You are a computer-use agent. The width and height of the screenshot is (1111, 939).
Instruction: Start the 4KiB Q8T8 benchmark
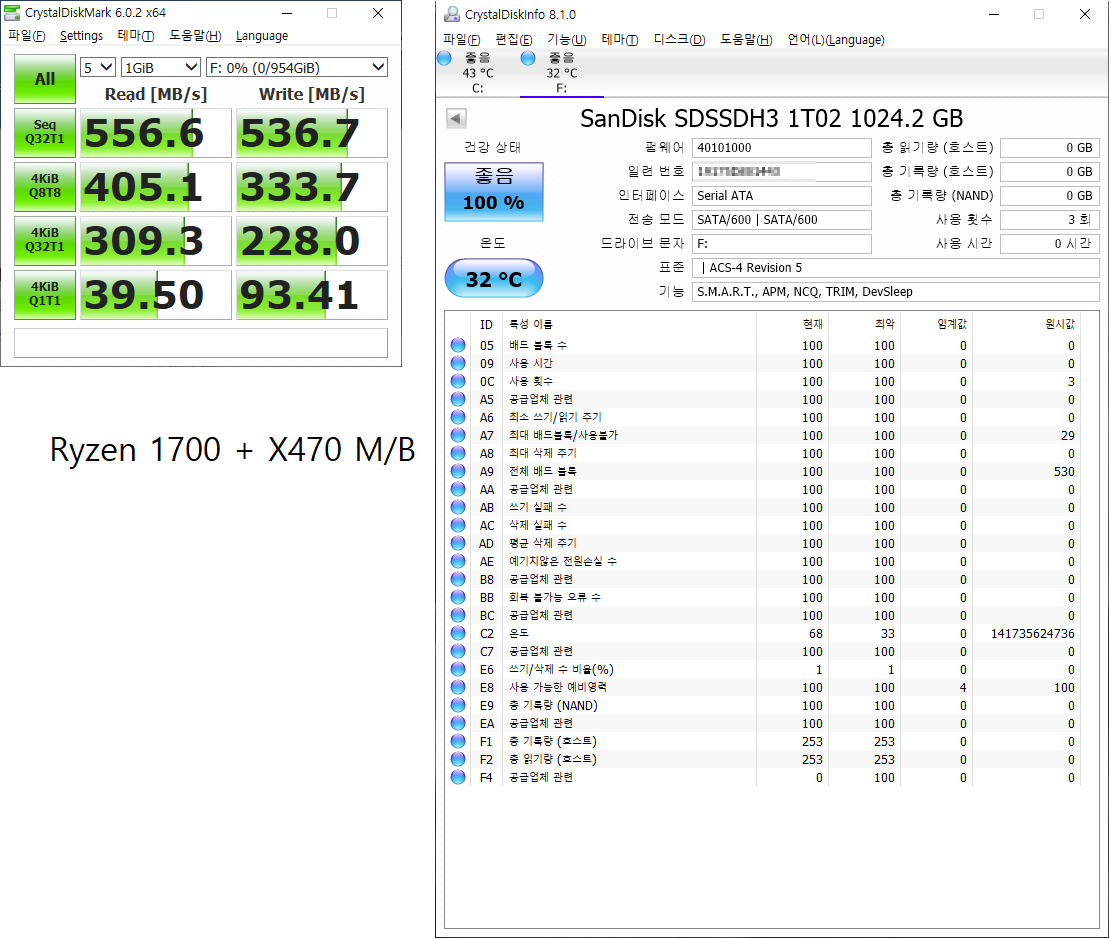[x=45, y=186]
